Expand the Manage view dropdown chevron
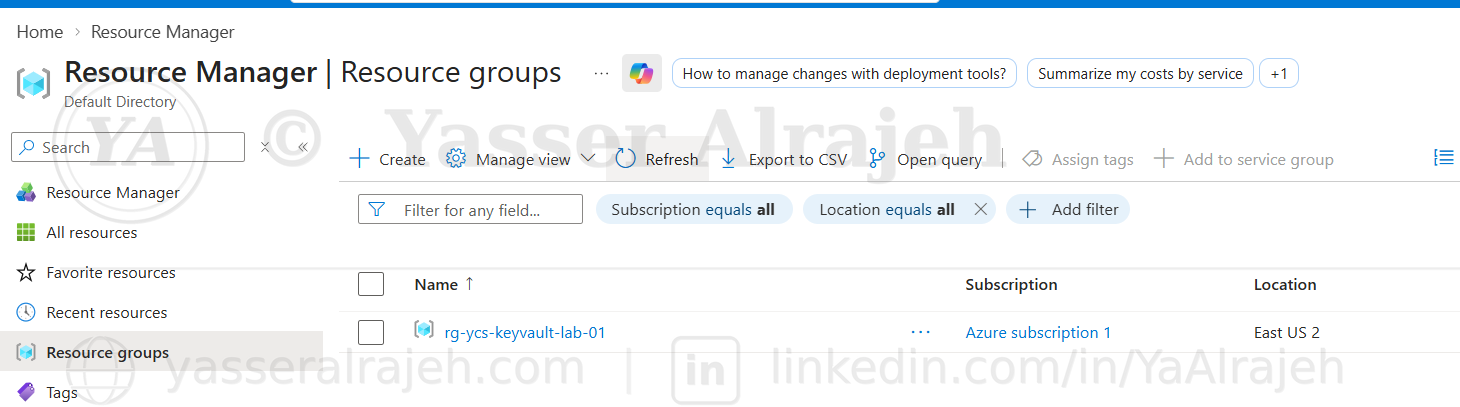Screen dimensions: 1460x407 (588, 159)
